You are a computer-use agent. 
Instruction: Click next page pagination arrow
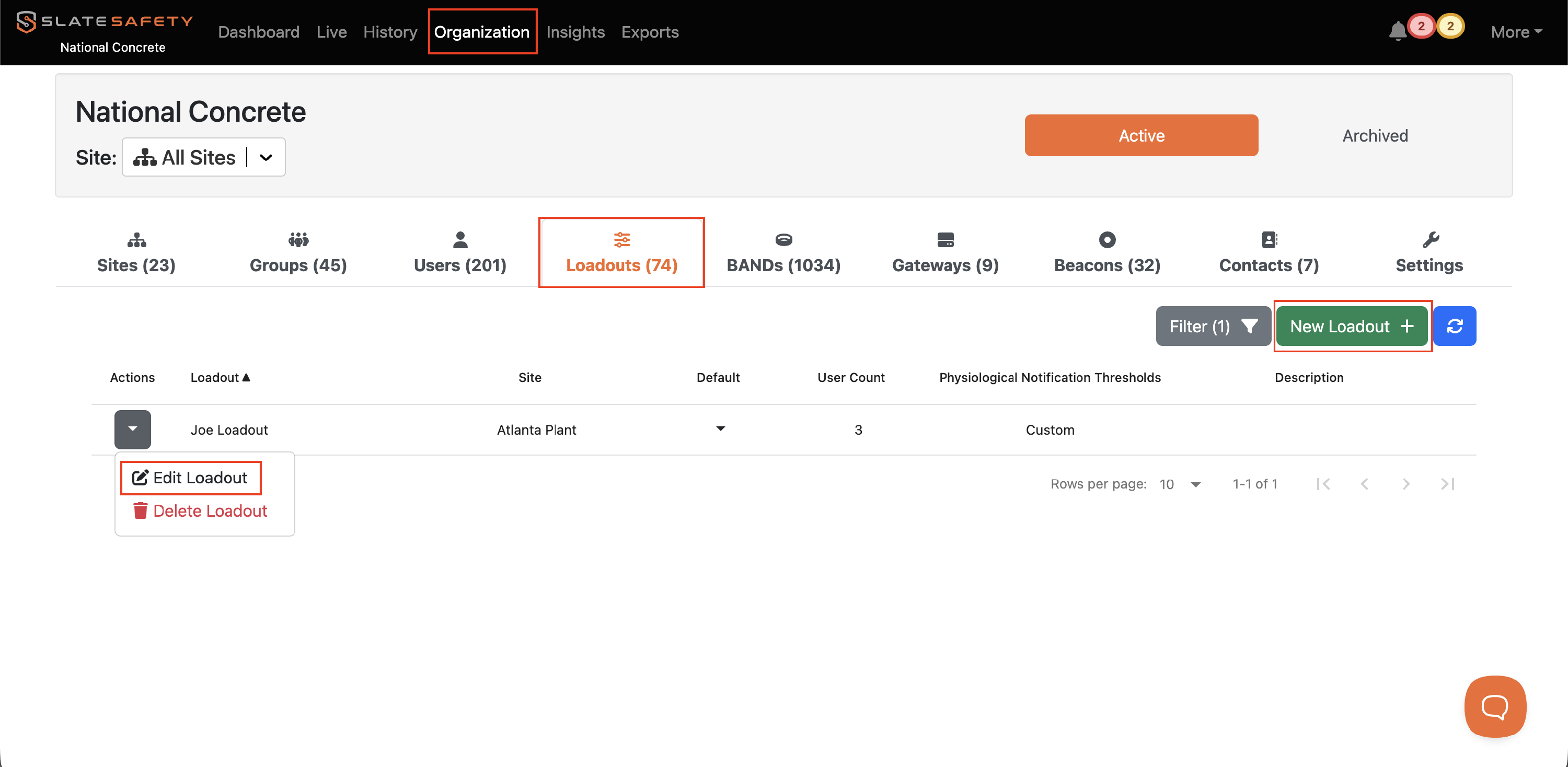click(x=1405, y=484)
